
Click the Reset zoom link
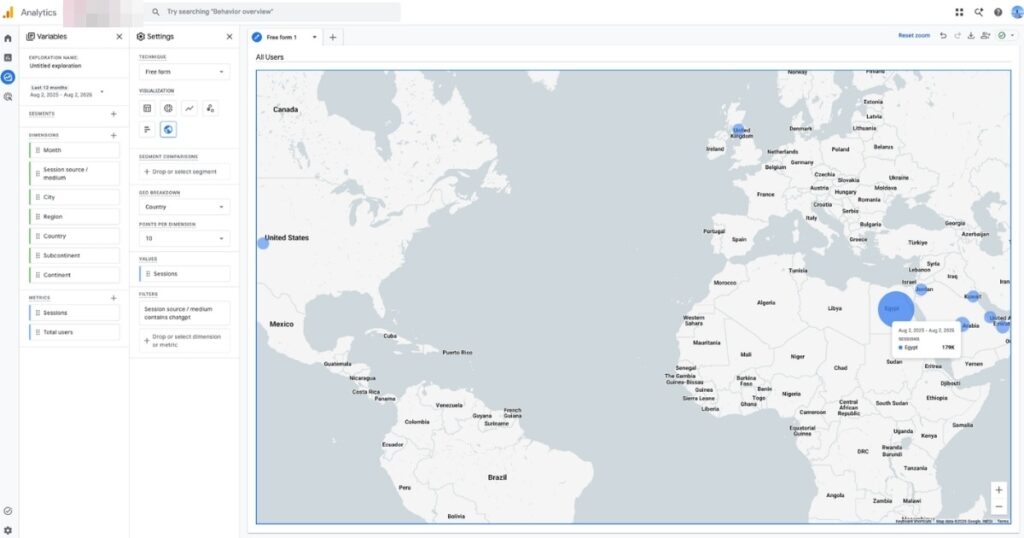pyautogui.click(x=914, y=36)
